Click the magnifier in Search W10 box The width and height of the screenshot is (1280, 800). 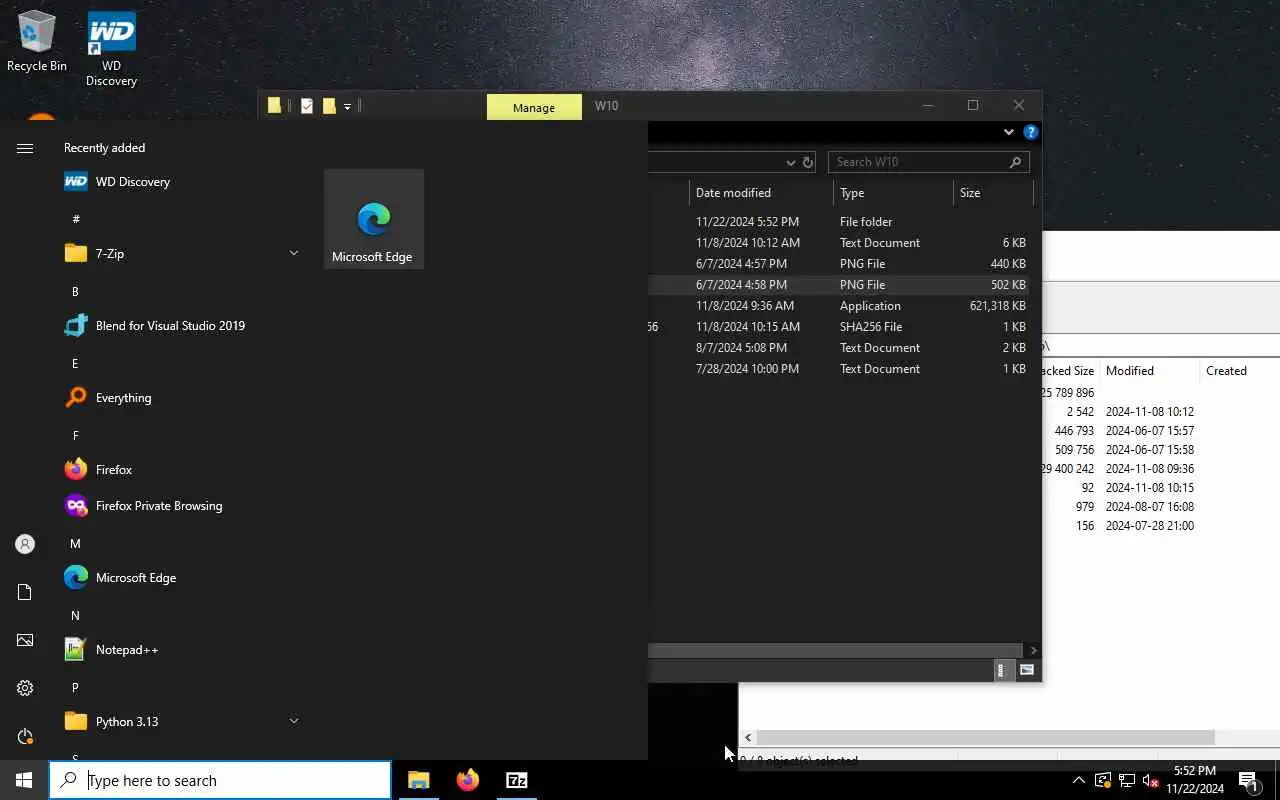1015,162
